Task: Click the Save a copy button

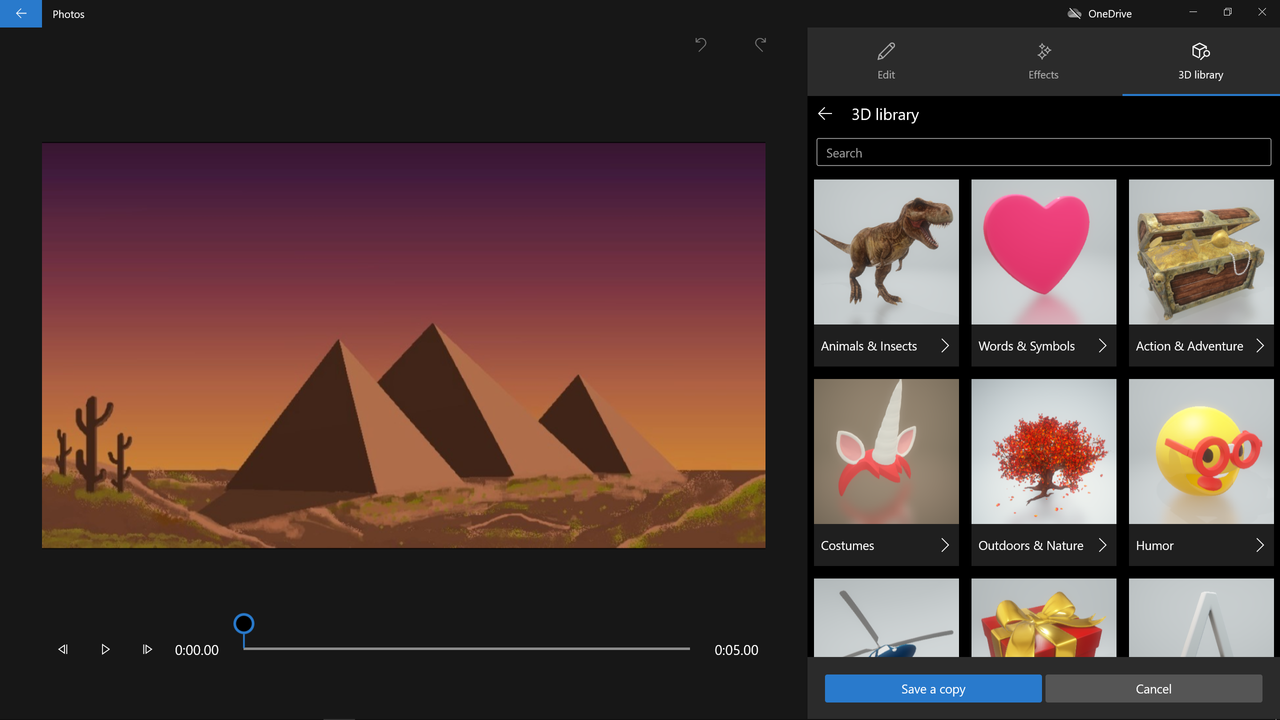Action: 933,689
